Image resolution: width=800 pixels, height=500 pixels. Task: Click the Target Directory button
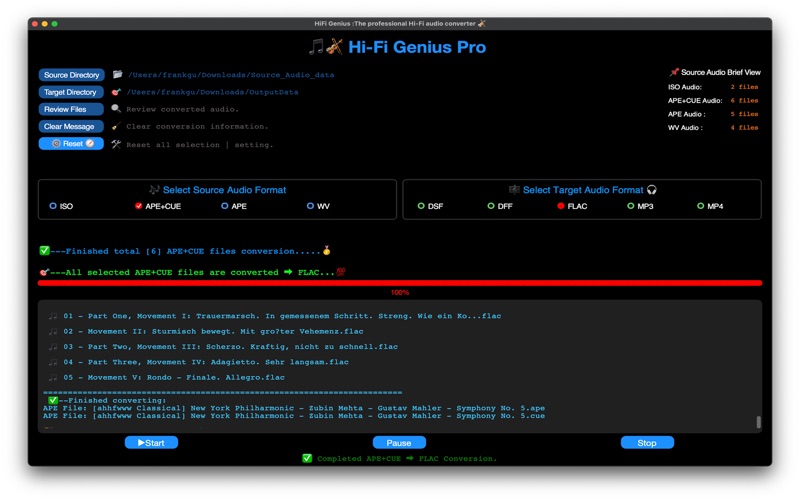[x=71, y=92]
